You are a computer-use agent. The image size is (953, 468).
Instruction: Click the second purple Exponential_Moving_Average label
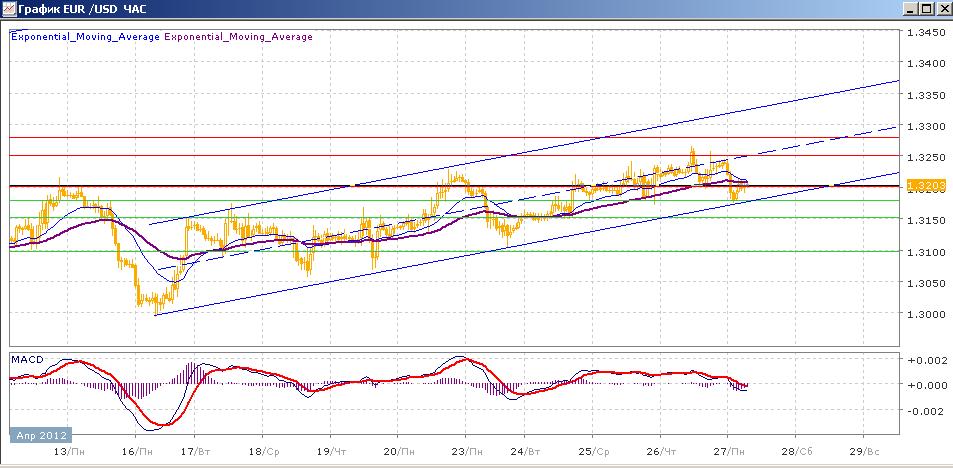(x=239, y=36)
